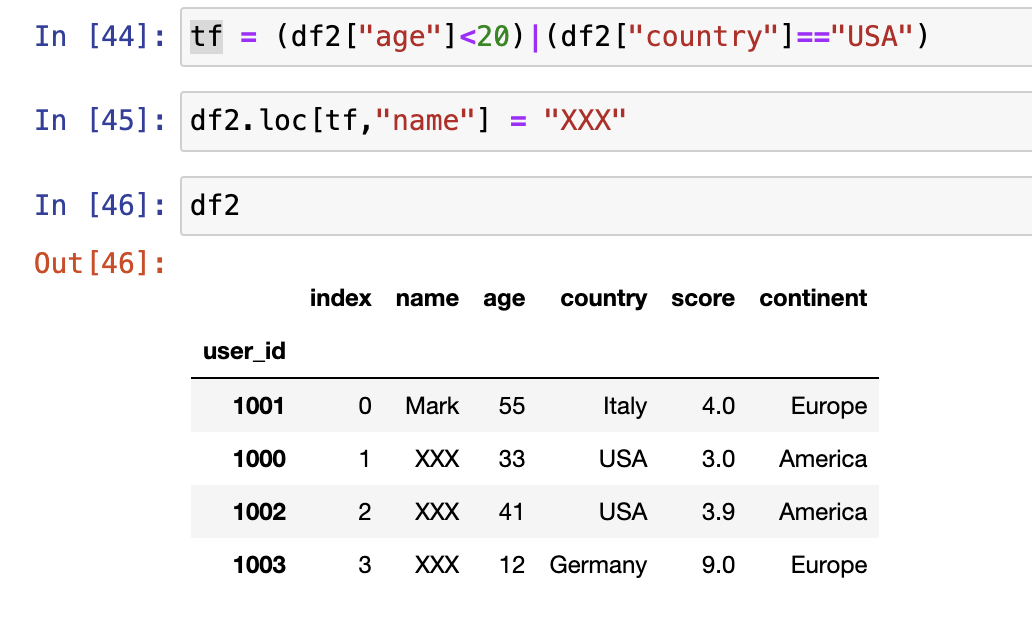1032x634 pixels.
Task: Click the age value 12
Action: click(511, 565)
